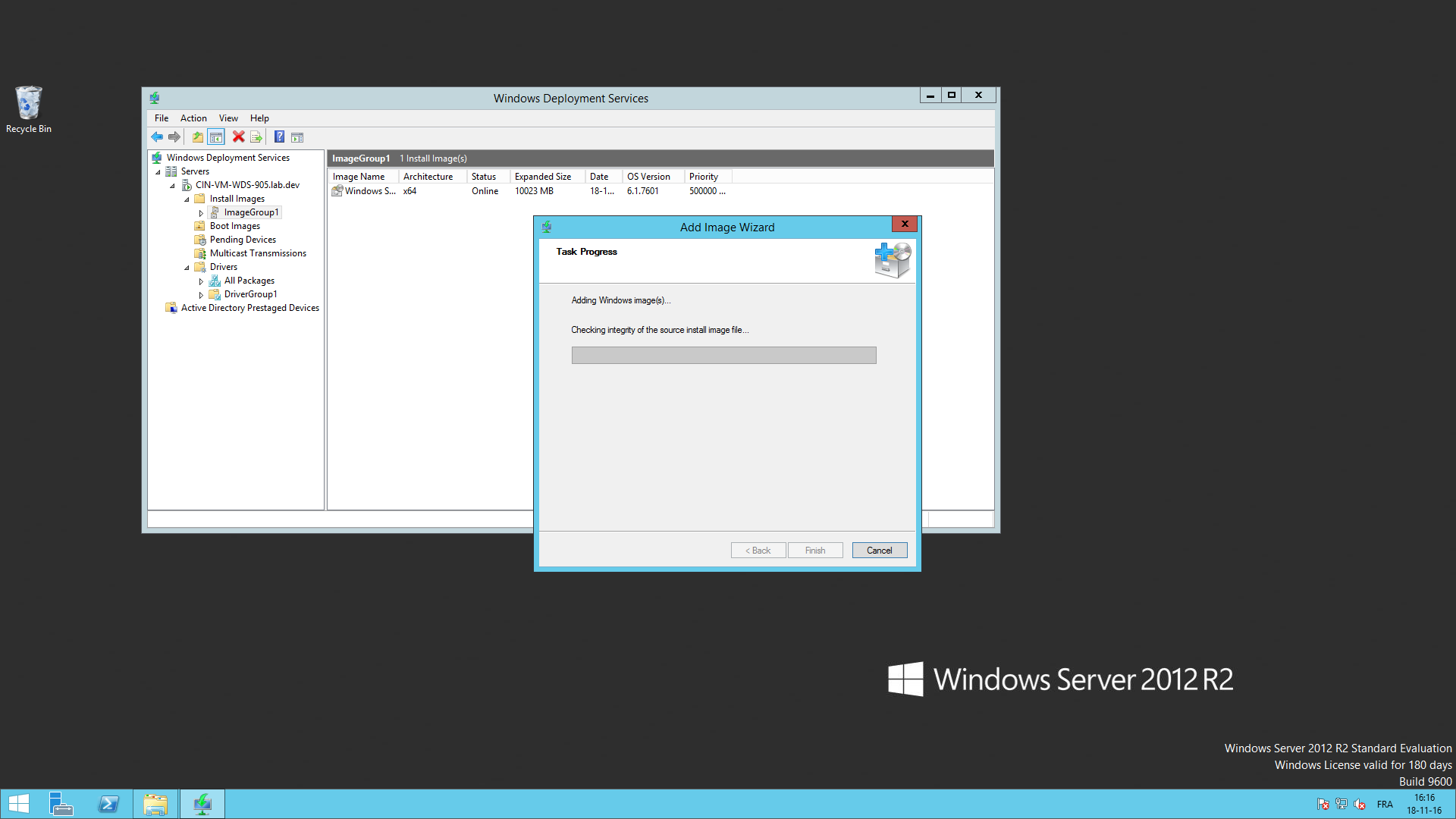Click Cancel in the Add Image Wizard
The height and width of the screenshot is (819, 1456).
(880, 551)
